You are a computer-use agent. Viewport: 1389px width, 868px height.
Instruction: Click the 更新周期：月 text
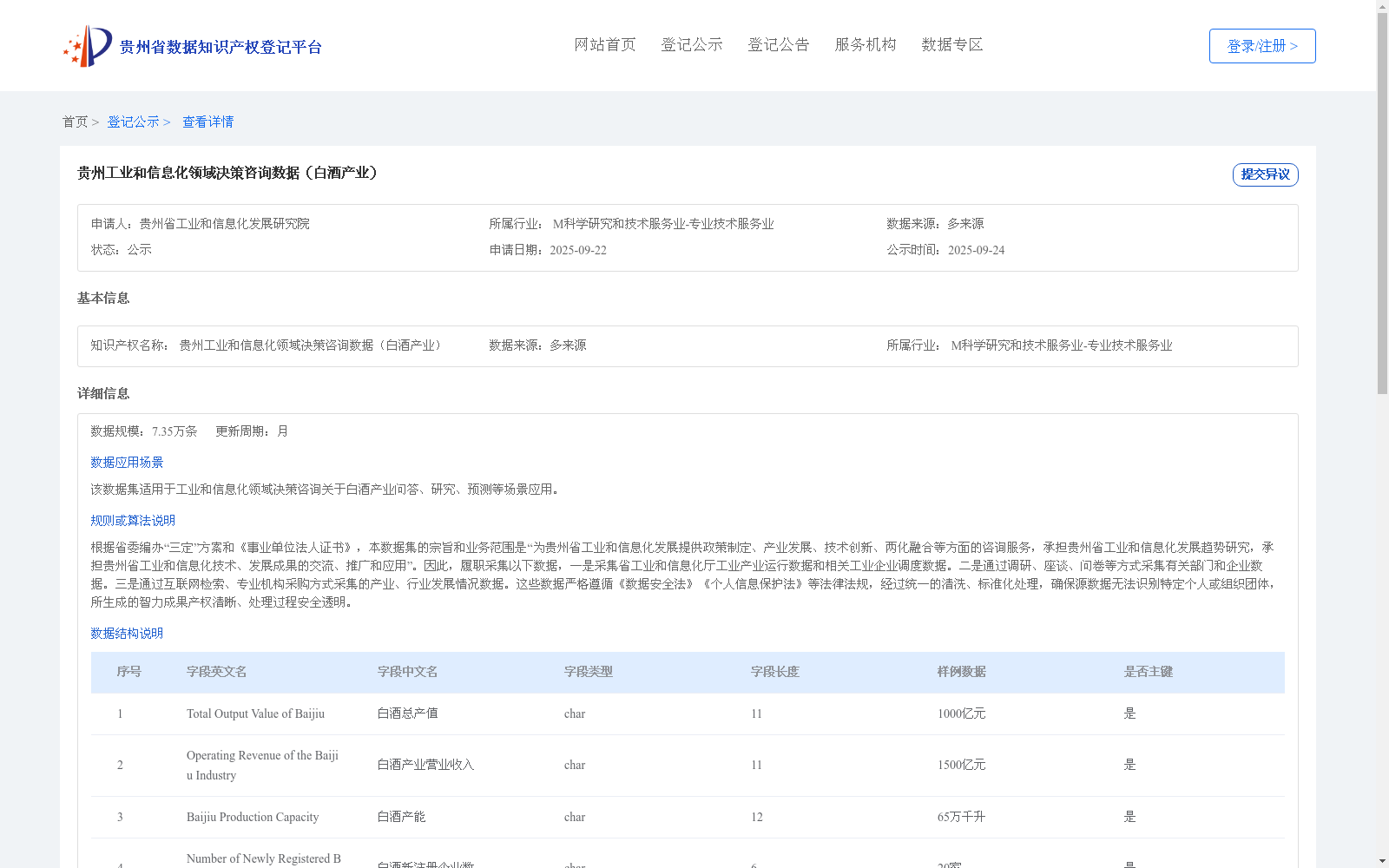point(252,431)
